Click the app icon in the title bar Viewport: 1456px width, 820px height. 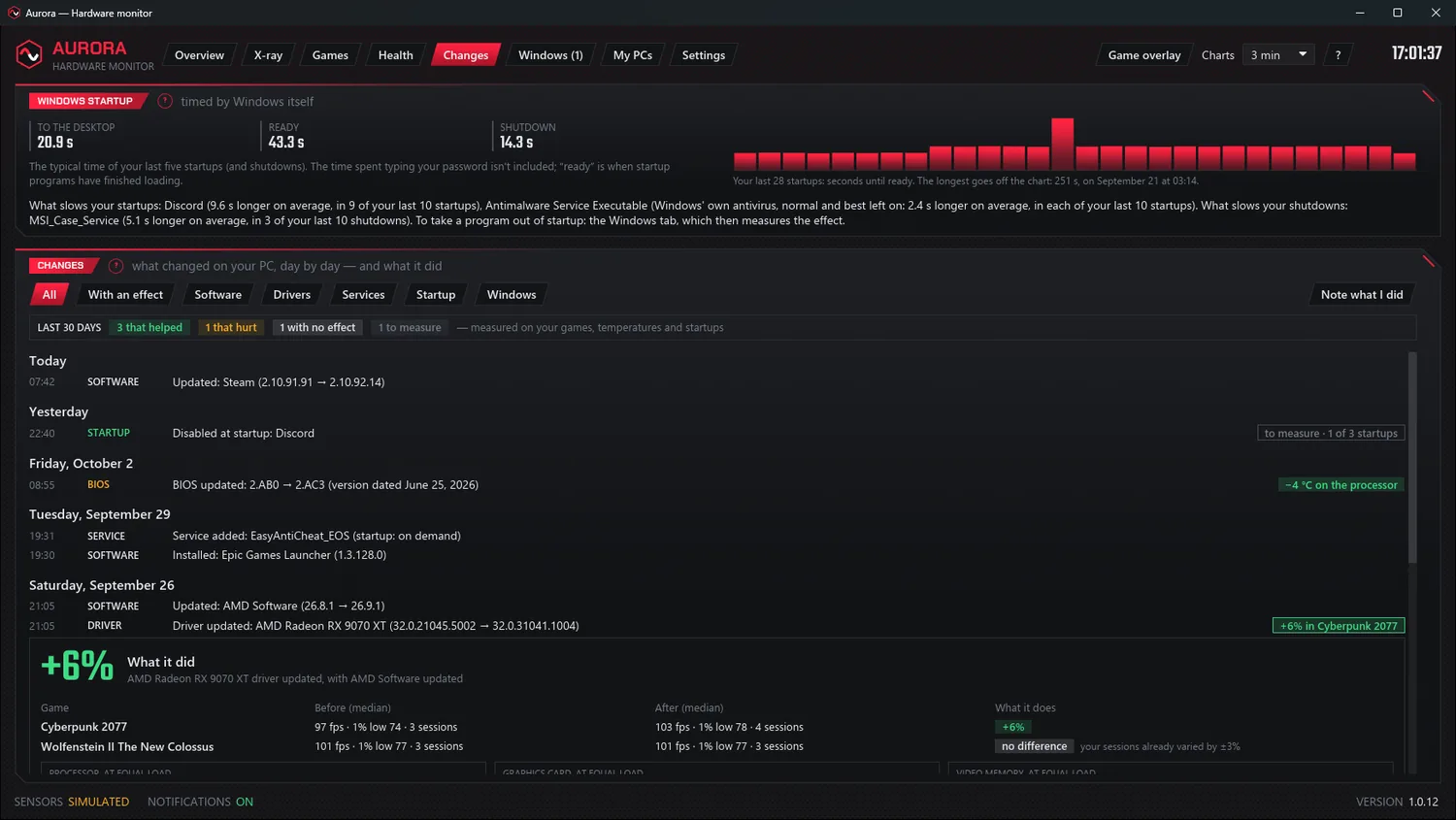coord(14,13)
